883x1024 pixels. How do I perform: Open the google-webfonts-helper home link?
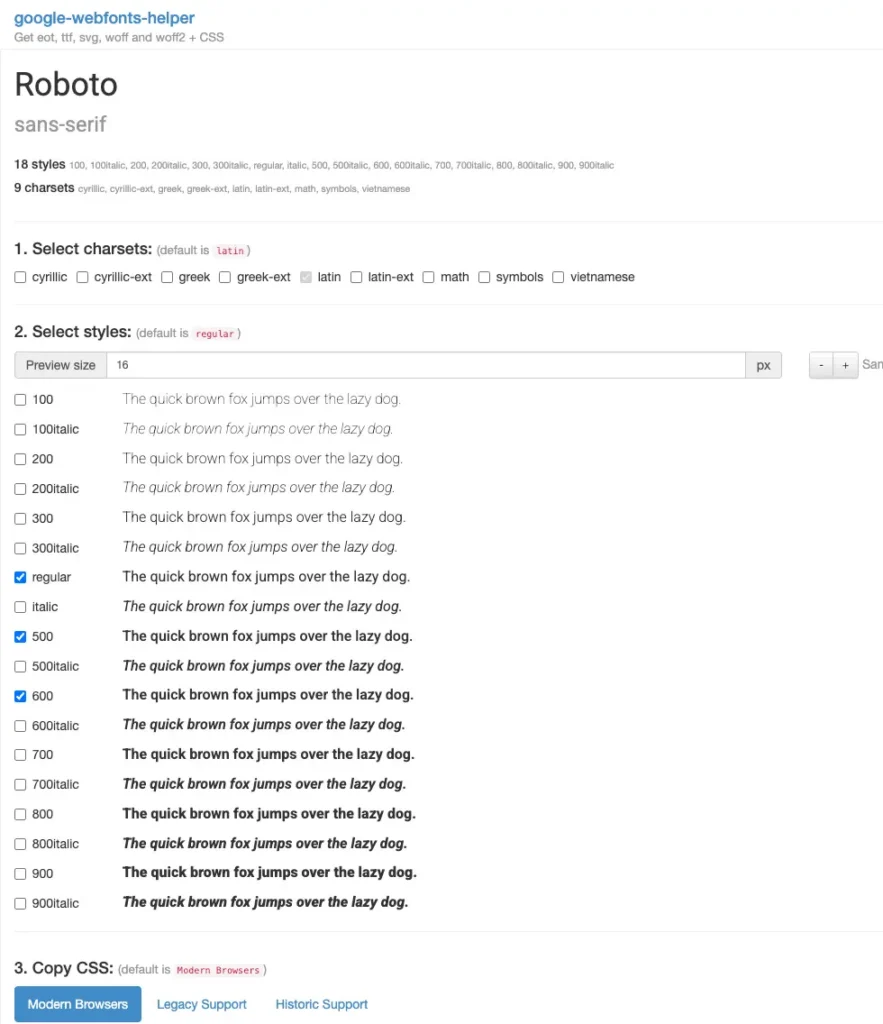tap(104, 18)
